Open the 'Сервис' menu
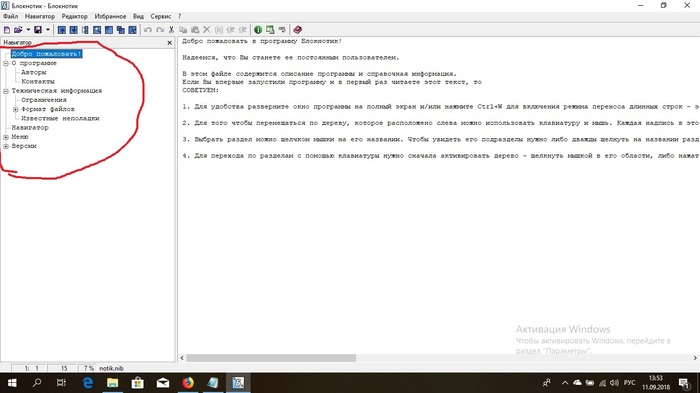Screen dimensions: 700x393 161,17
